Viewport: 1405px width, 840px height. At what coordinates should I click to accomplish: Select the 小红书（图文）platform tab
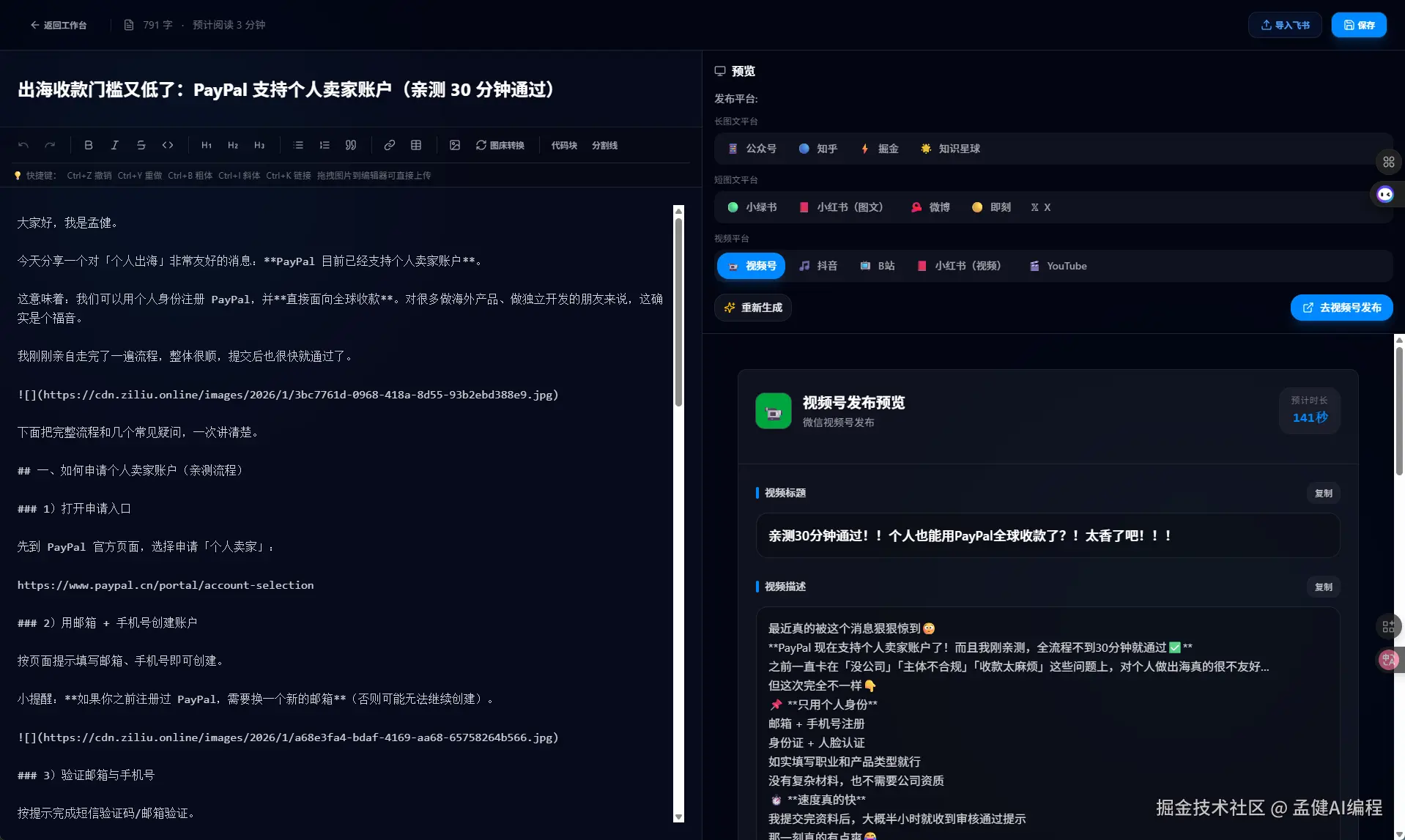click(841, 207)
